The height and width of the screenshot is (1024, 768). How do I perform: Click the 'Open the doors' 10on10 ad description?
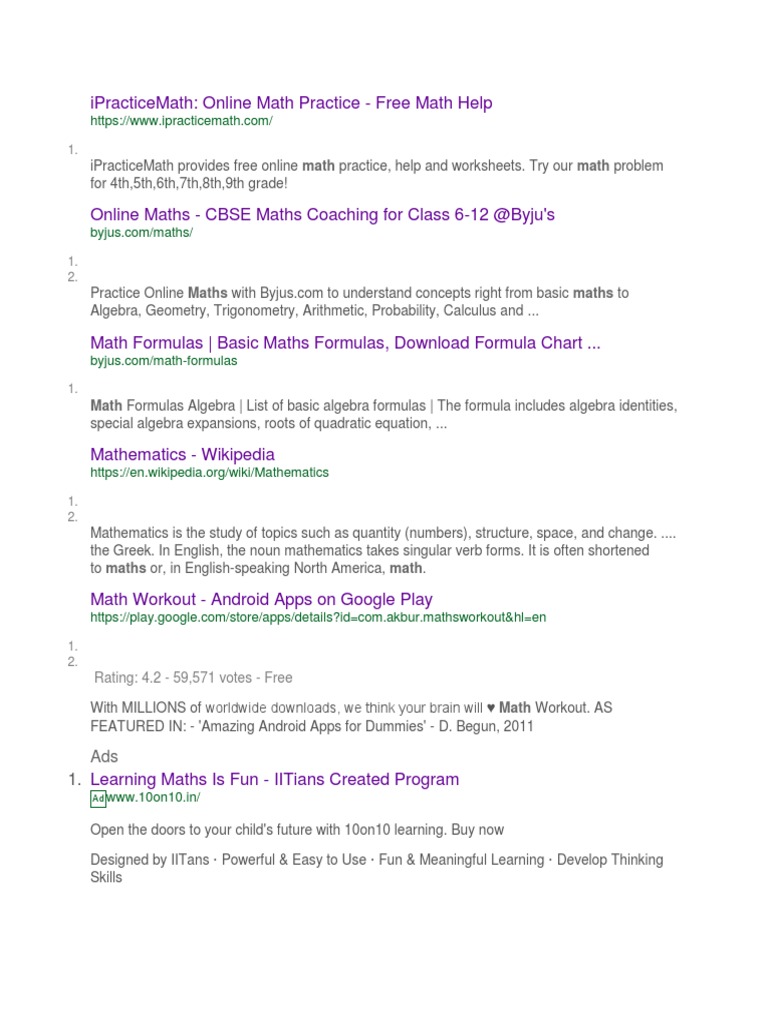[x=297, y=830]
